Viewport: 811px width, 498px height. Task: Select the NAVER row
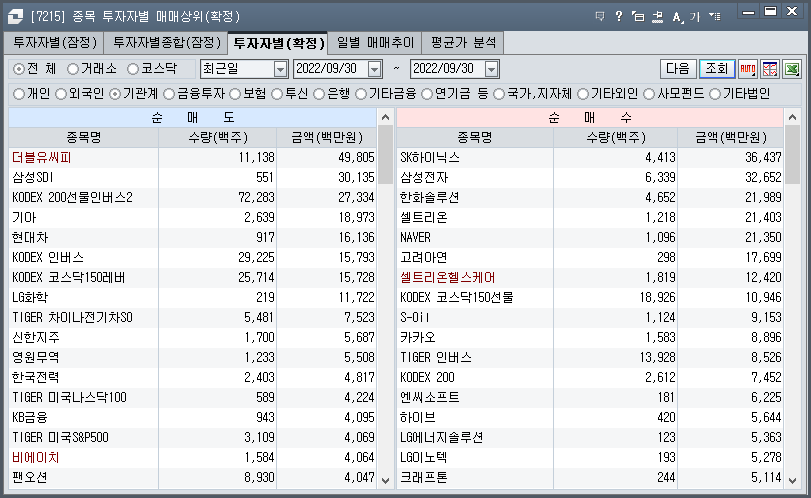(590, 237)
